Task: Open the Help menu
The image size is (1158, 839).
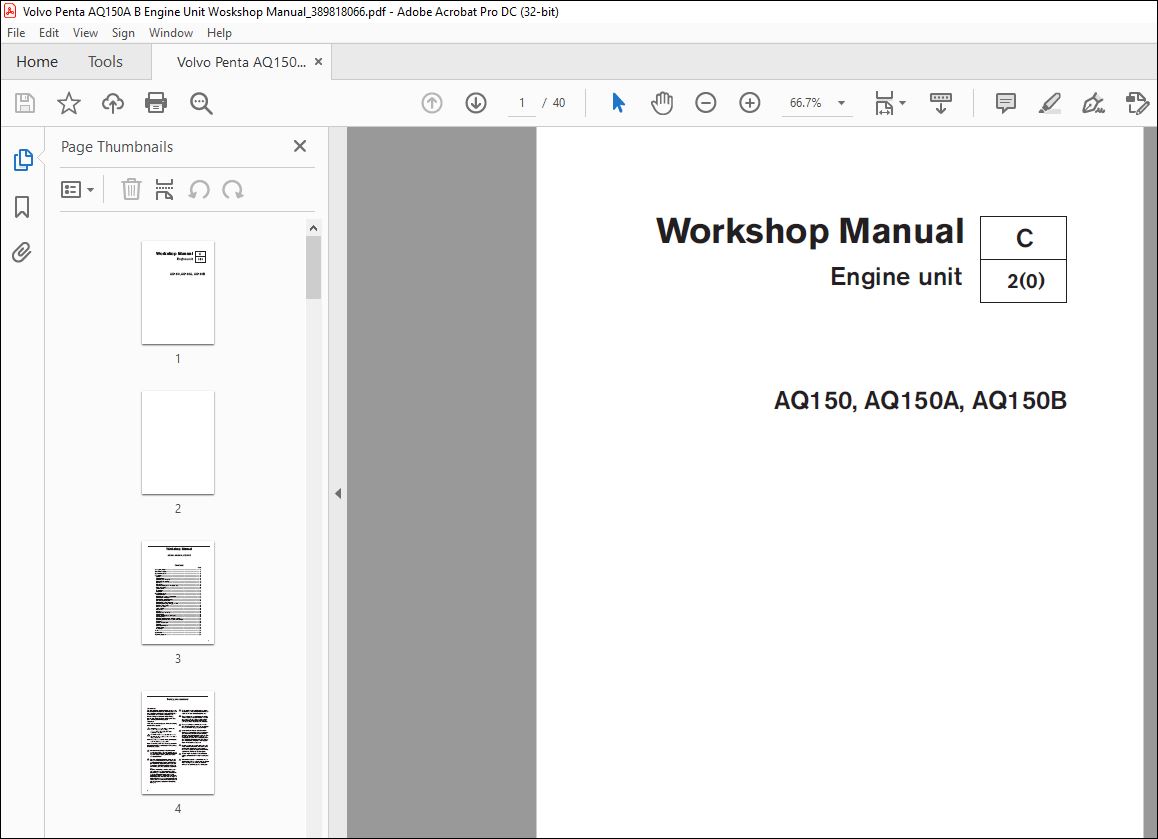Action: tap(219, 32)
